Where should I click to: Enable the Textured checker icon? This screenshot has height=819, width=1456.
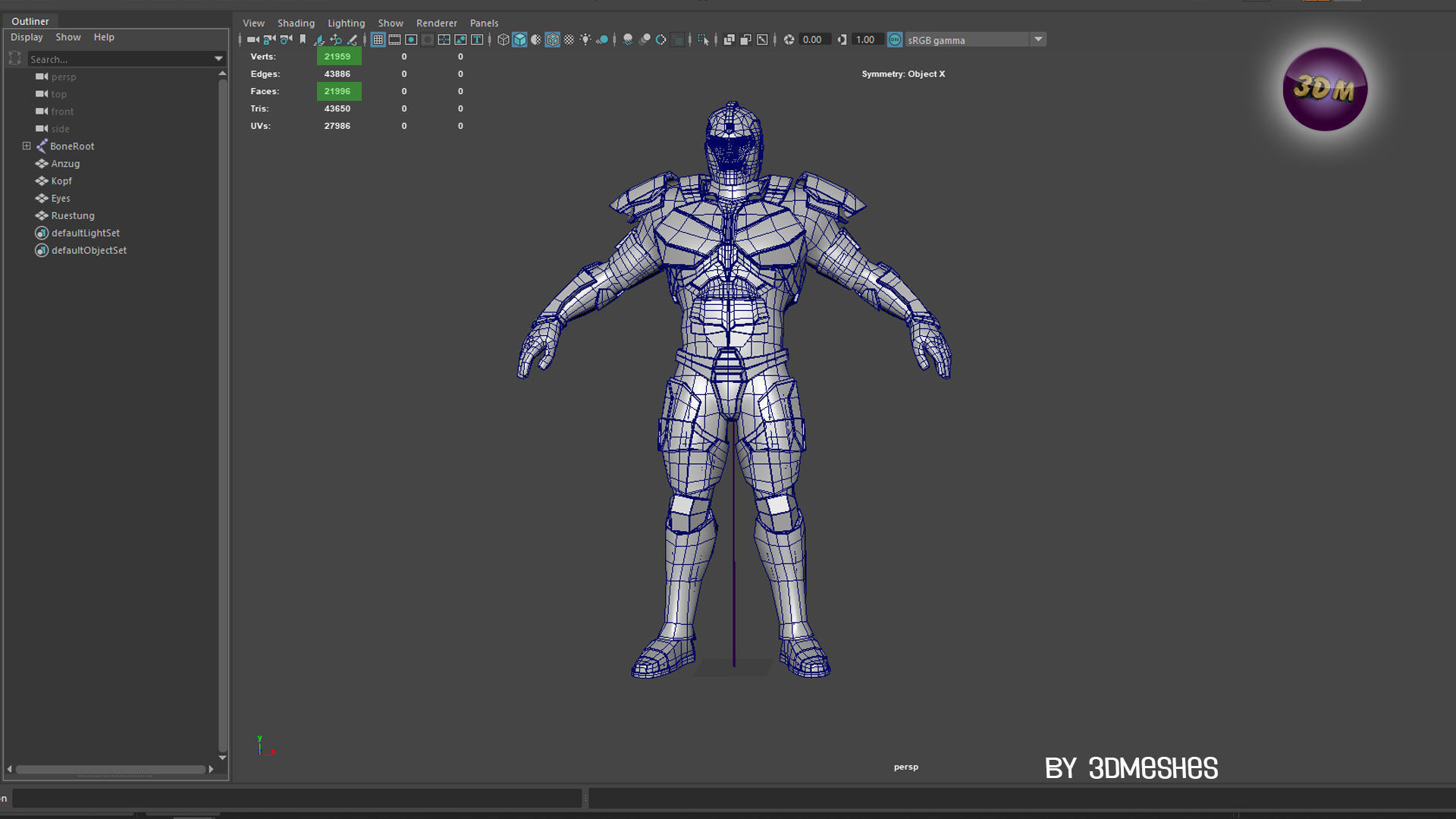pos(569,39)
